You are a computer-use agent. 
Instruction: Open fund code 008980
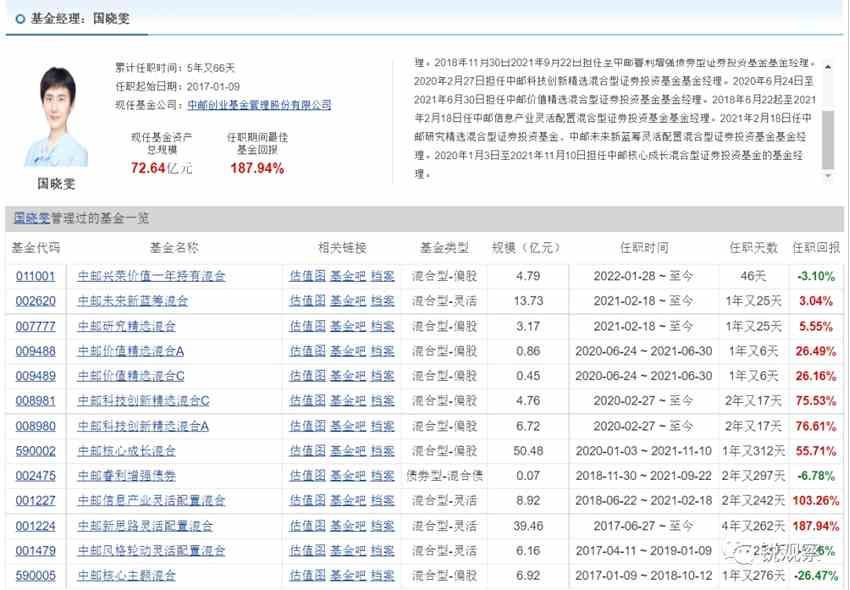pyautogui.click(x=35, y=426)
